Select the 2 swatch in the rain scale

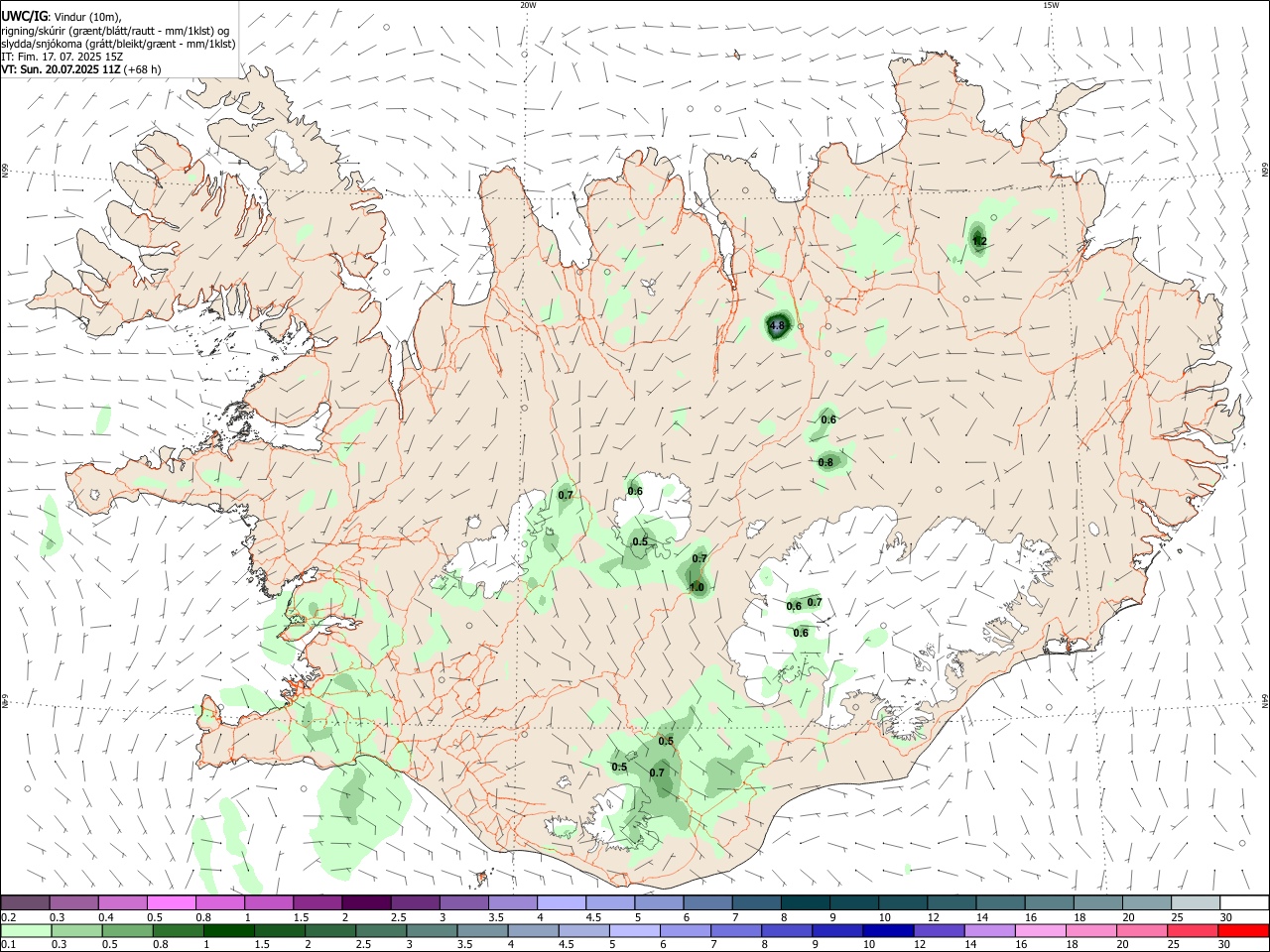[x=329, y=930]
